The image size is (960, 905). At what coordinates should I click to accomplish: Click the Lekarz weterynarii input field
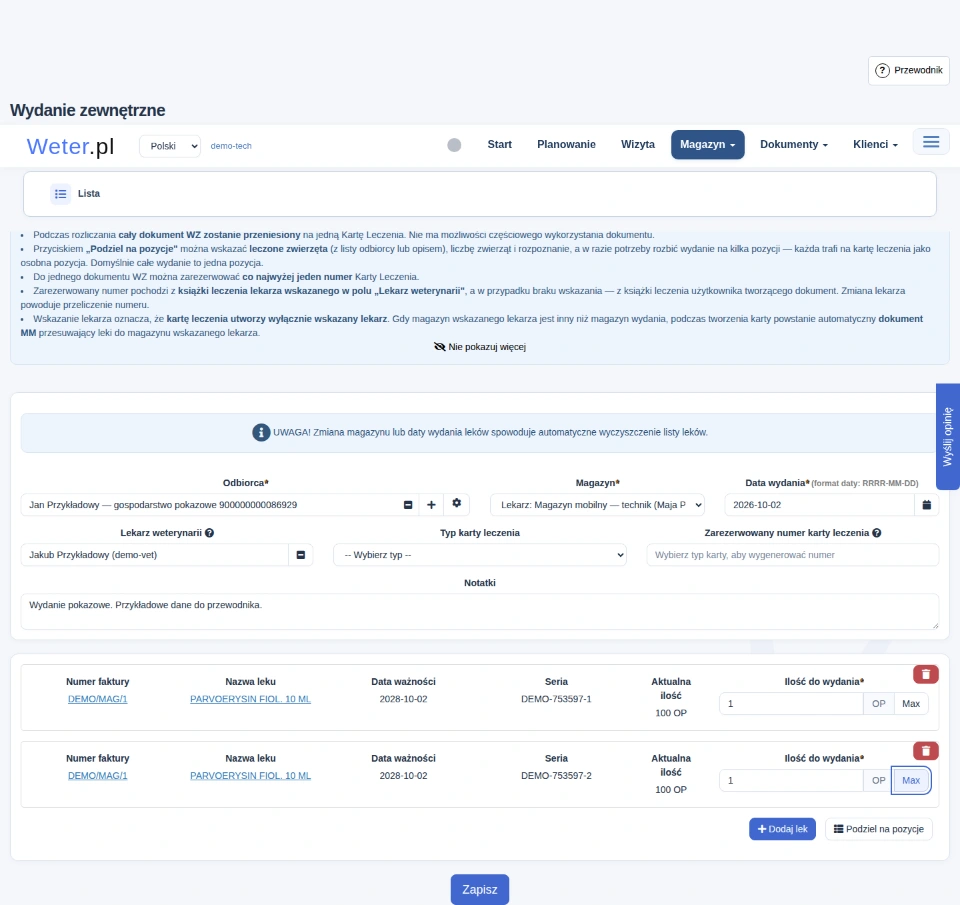coord(155,555)
